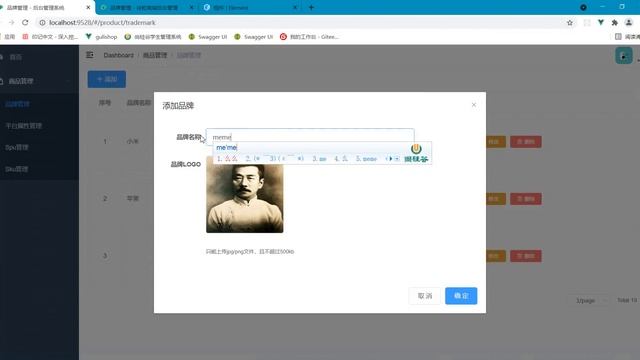This screenshot has width=640, height=360.
Task: Close the first active browser tab
Action: 88,7
